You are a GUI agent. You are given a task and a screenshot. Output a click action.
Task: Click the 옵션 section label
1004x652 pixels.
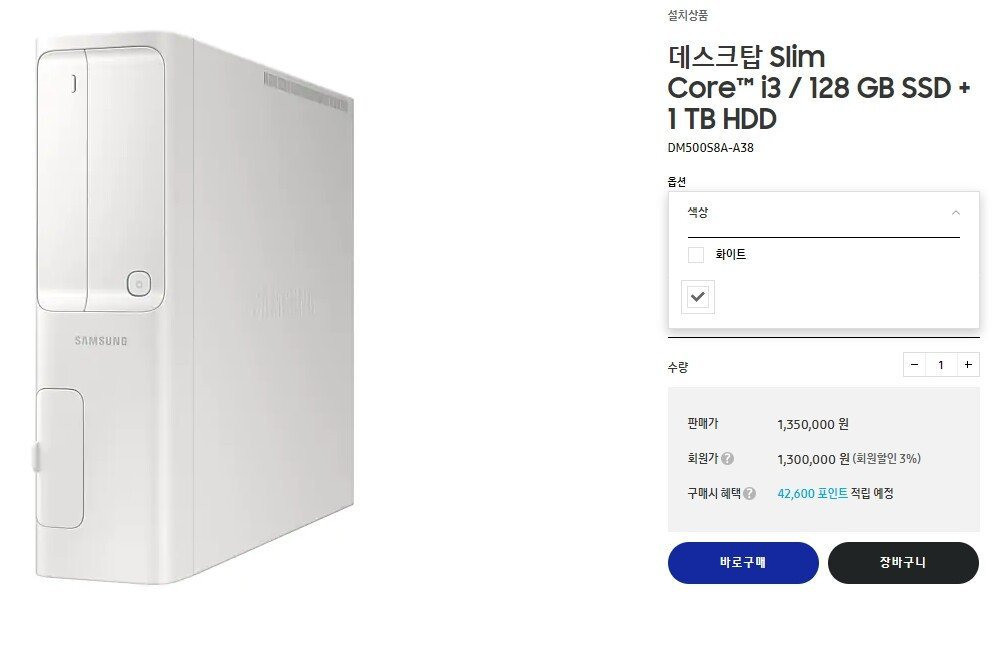pos(677,182)
